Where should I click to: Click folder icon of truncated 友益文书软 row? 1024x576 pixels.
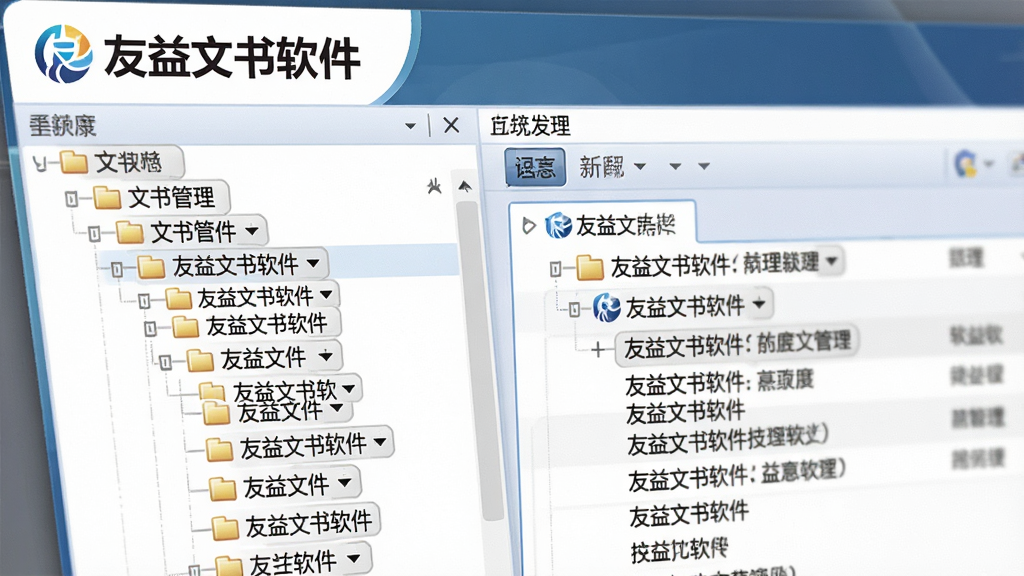click(x=212, y=391)
